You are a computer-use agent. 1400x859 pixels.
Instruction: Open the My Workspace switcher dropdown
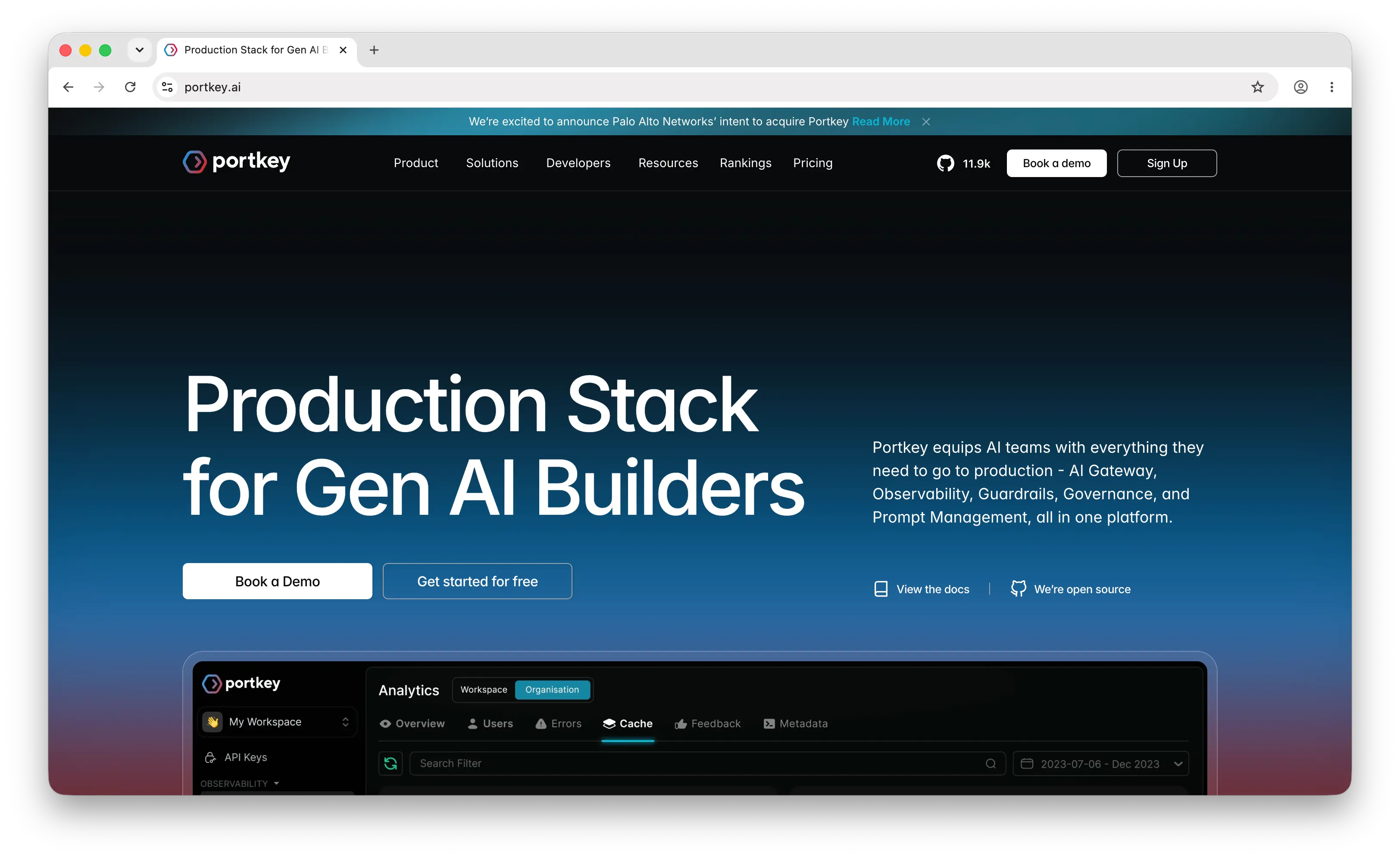(278, 722)
